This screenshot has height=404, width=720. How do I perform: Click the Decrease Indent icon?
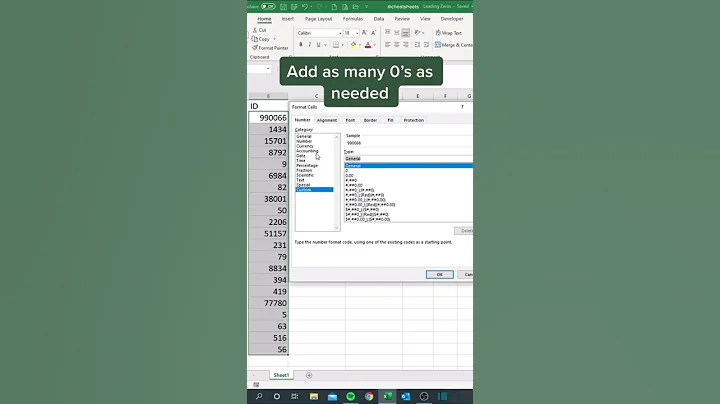(417, 45)
